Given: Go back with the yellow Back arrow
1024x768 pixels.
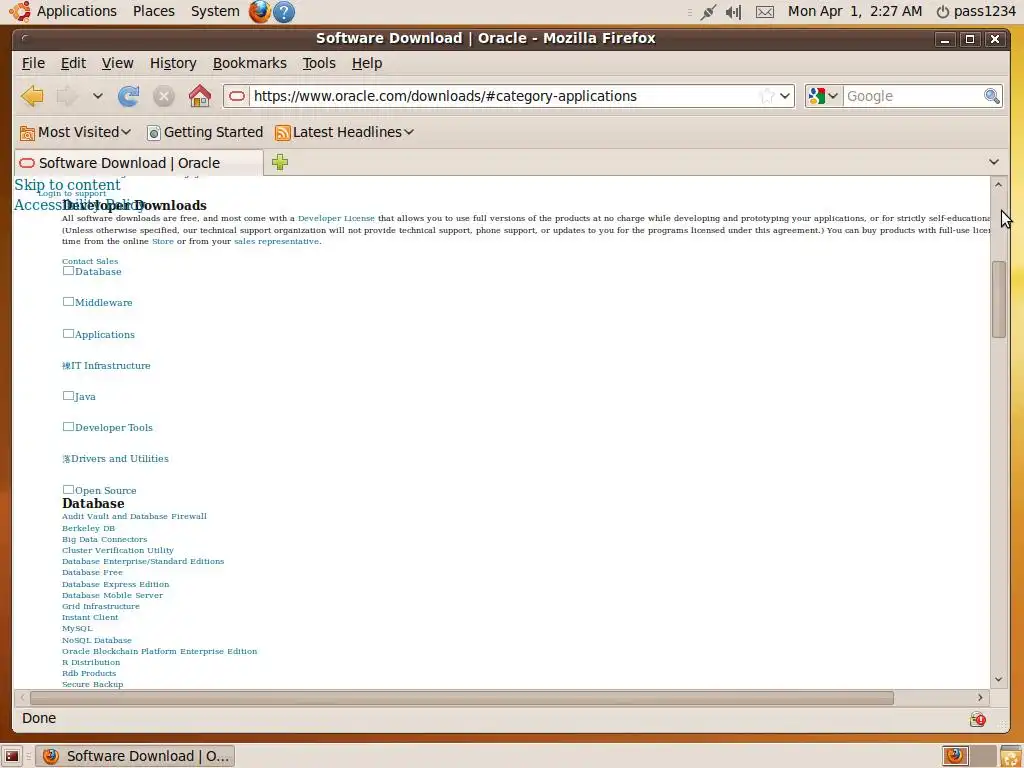Looking at the screenshot, I should 32,96.
